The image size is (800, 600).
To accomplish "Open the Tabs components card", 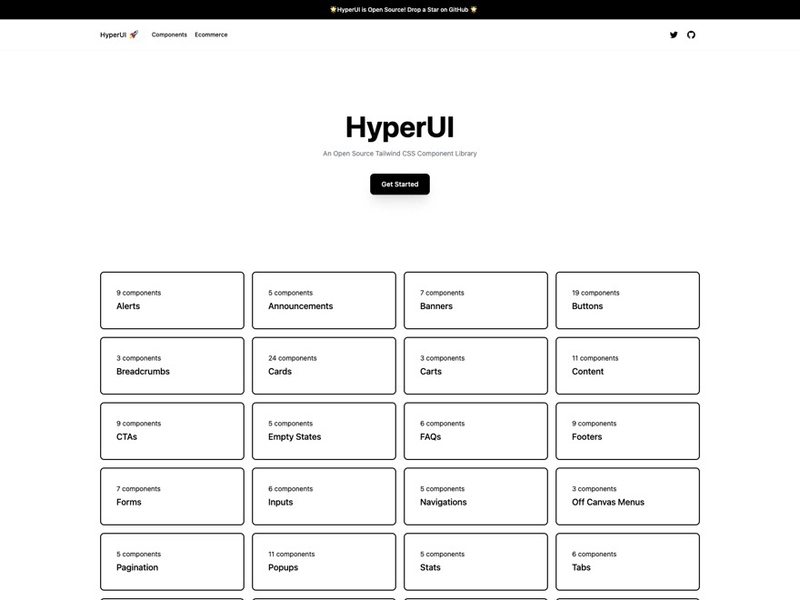I will 628,561.
